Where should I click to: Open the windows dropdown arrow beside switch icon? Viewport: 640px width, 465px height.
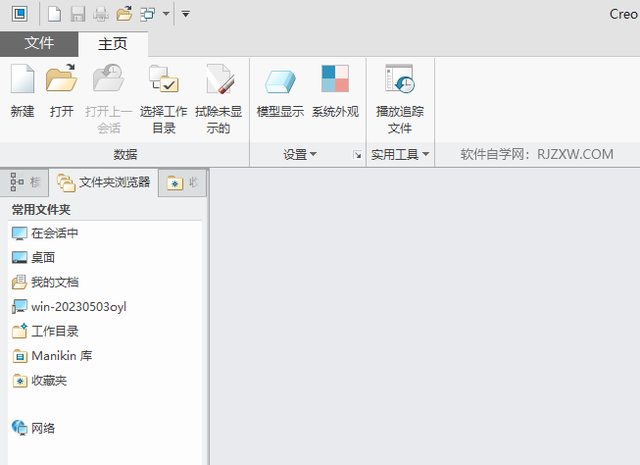[x=166, y=14]
